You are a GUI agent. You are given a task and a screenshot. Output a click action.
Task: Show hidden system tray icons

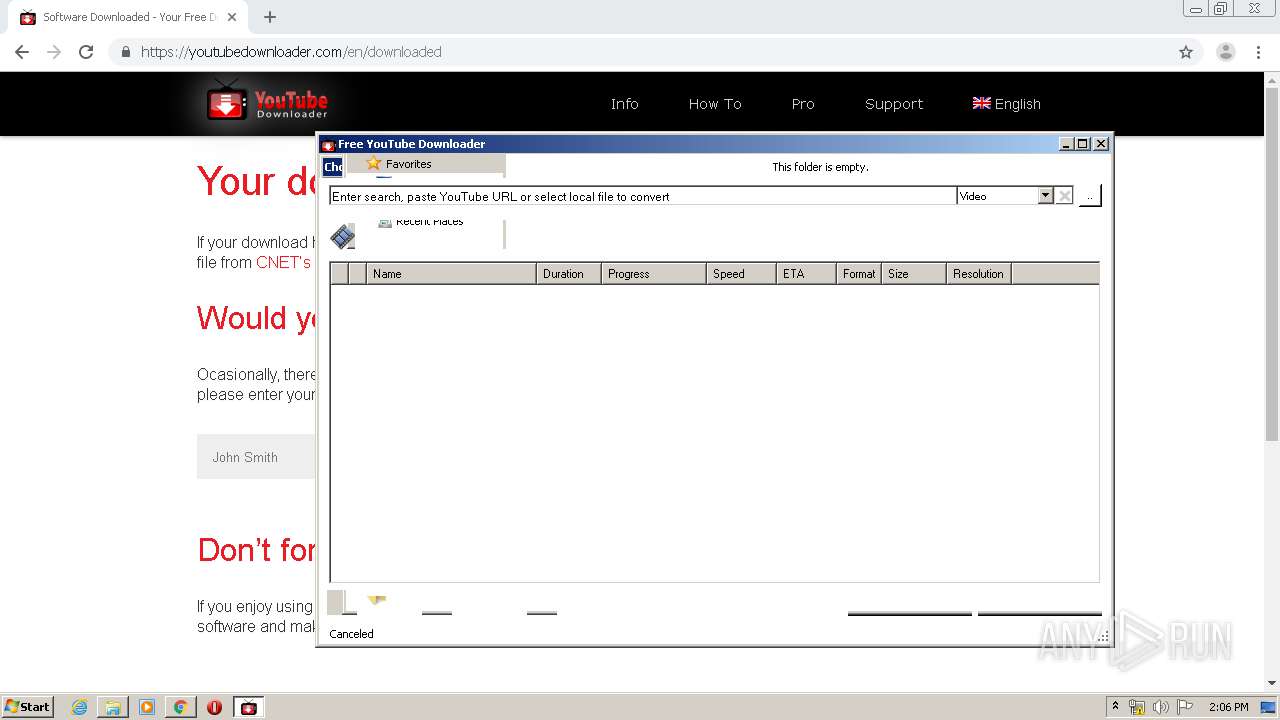[x=1115, y=707]
